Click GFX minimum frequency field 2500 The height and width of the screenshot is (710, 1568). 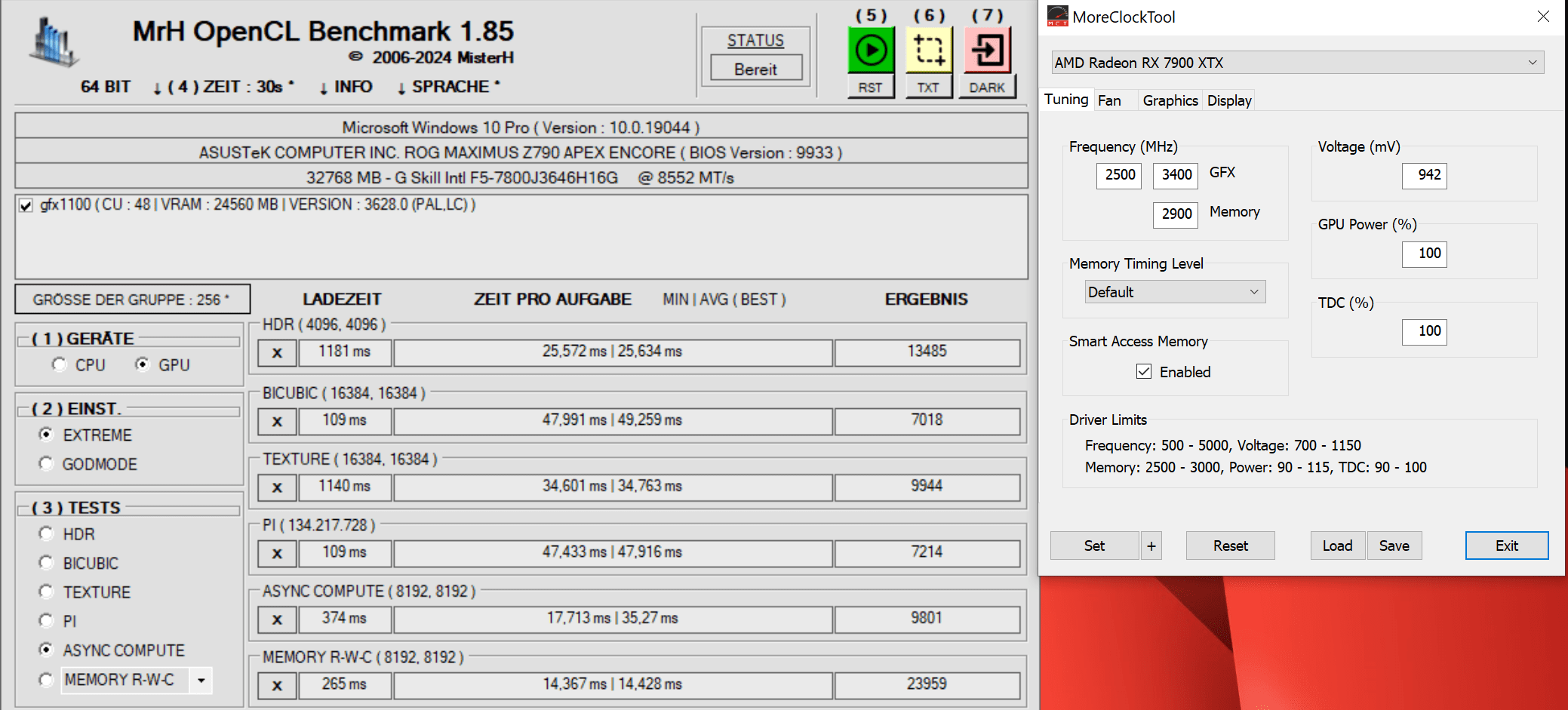1119,175
